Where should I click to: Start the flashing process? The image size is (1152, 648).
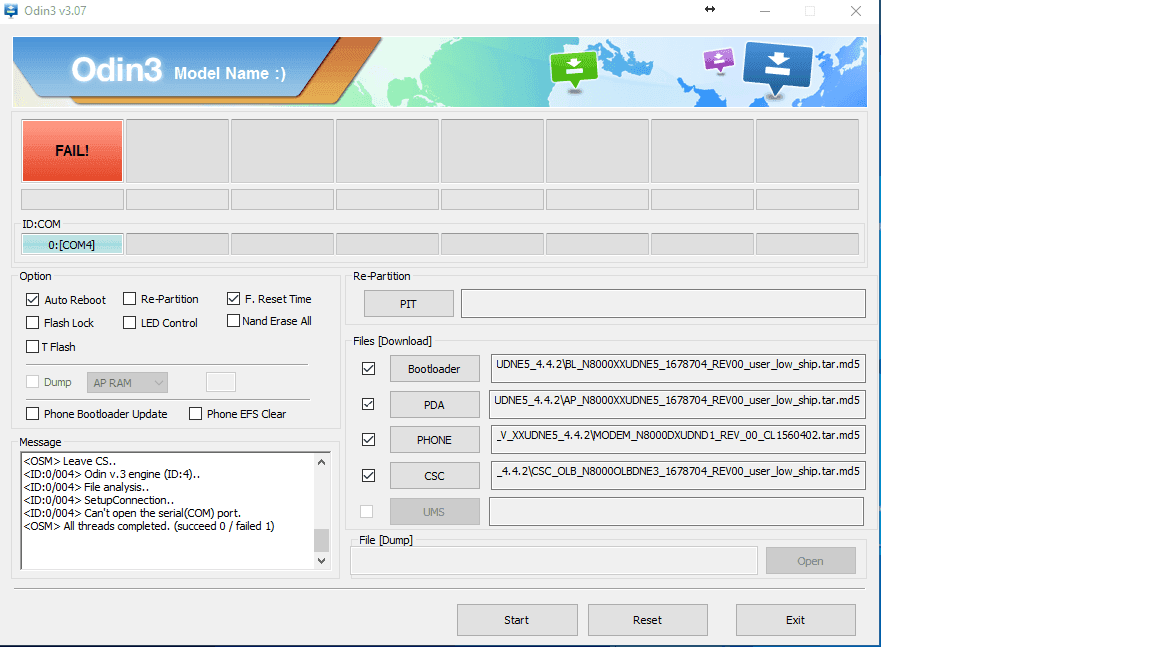tap(516, 620)
